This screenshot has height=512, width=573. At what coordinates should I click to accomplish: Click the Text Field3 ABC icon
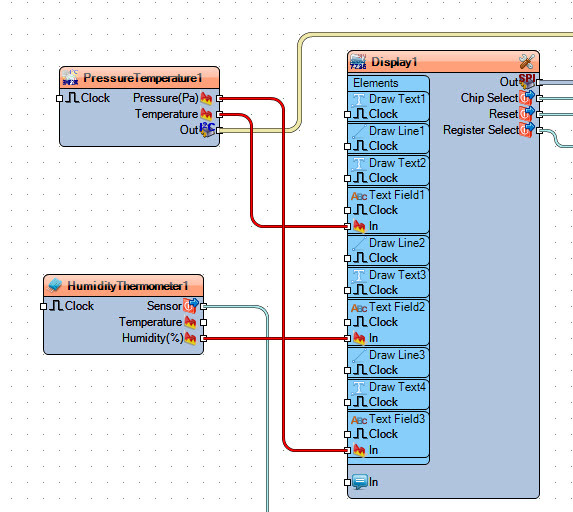coord(359,420)
